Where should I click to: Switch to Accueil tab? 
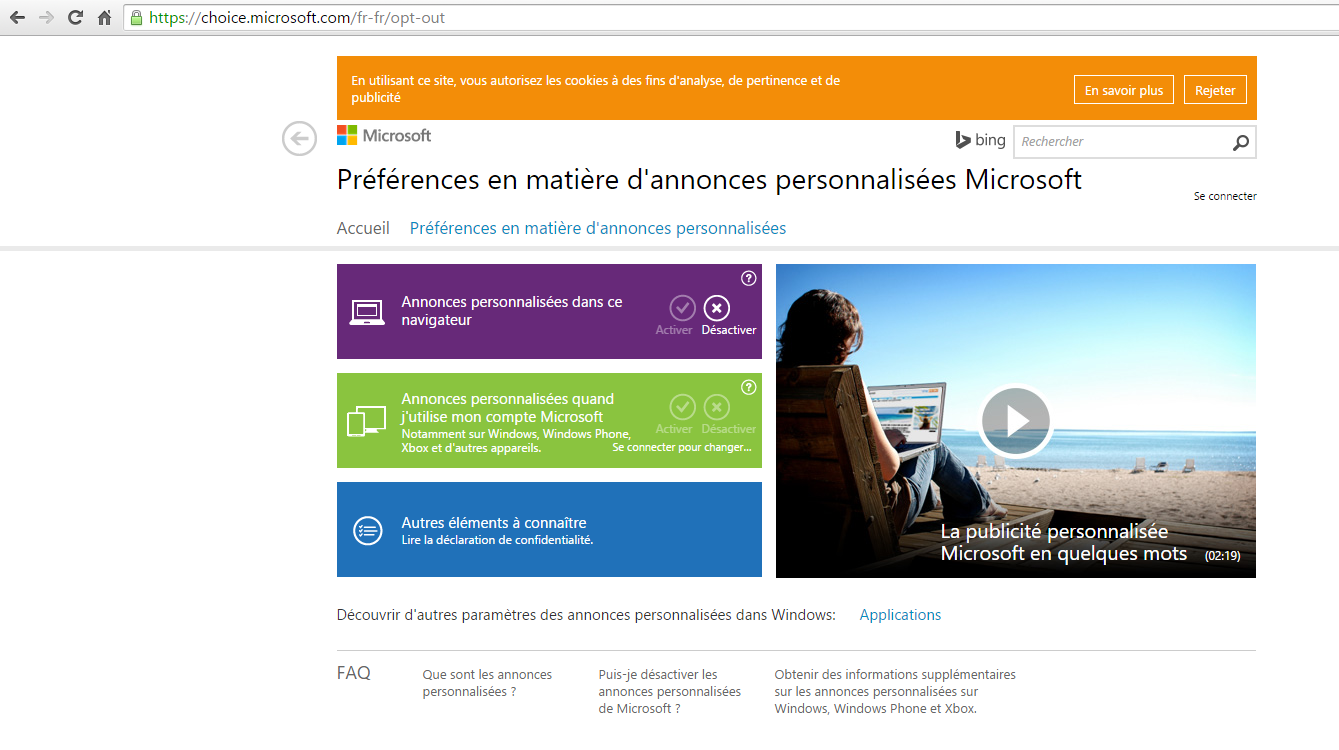(x=363, y=228)
